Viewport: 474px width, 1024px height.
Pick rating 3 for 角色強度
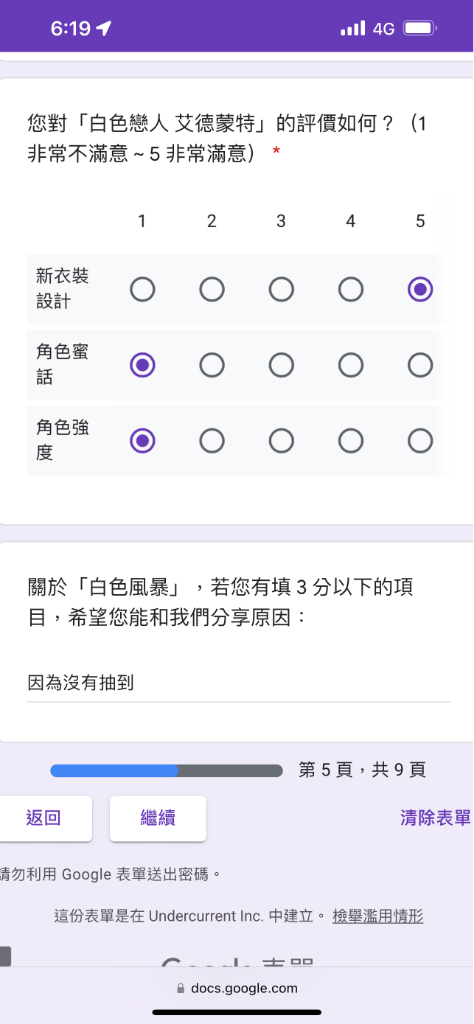pyautogui.click(x=281, y=441)
